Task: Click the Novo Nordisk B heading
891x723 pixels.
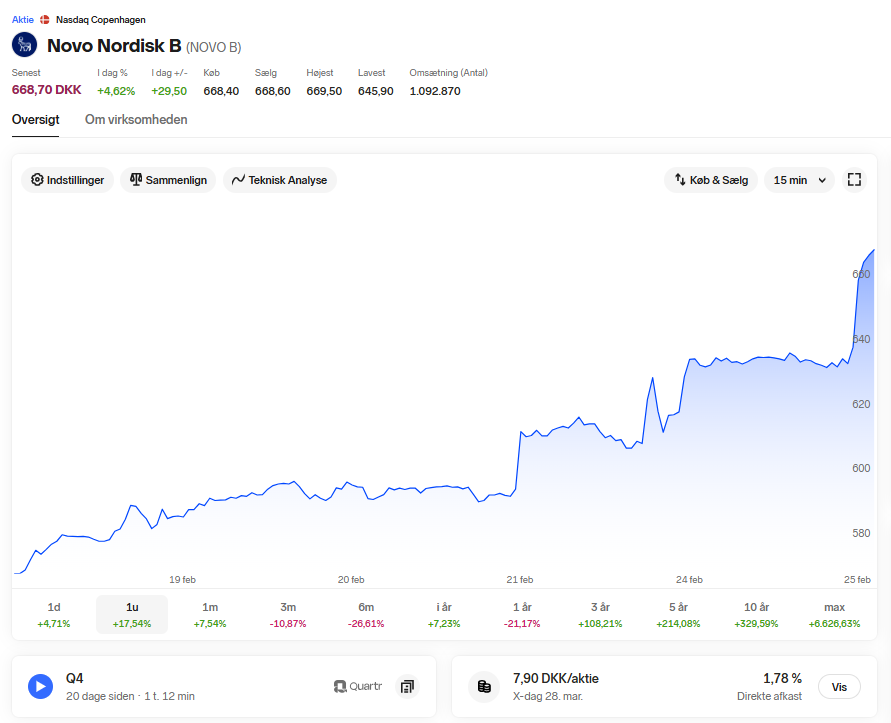Action: click(114, 45)
